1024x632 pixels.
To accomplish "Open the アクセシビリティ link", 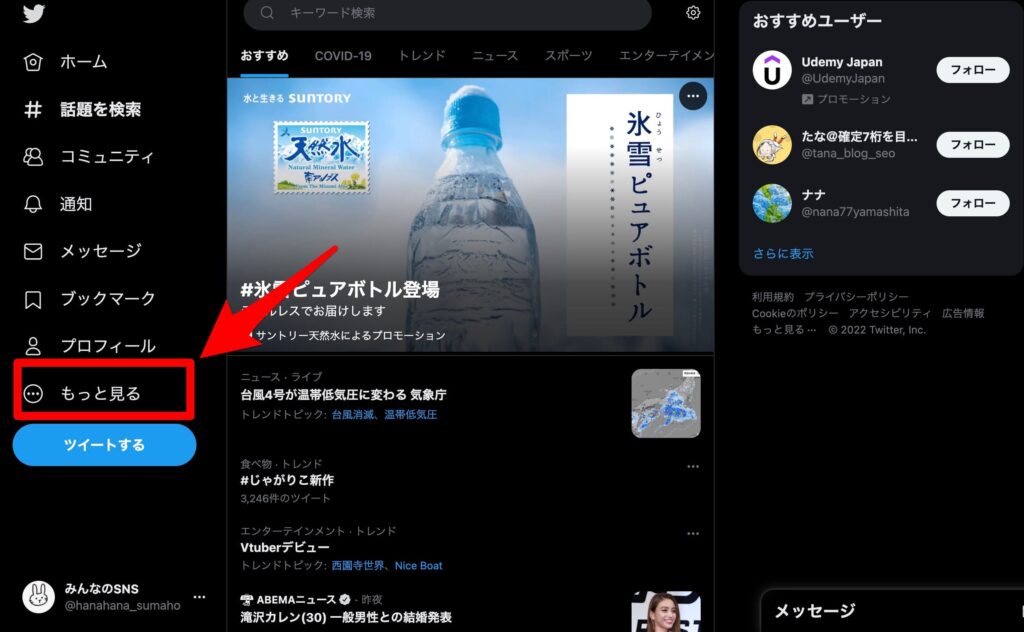I will coord(889,313).
